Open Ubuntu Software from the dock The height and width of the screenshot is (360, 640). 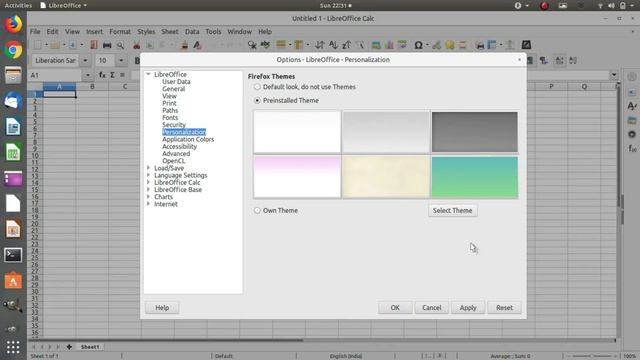[x=13, y=281]
